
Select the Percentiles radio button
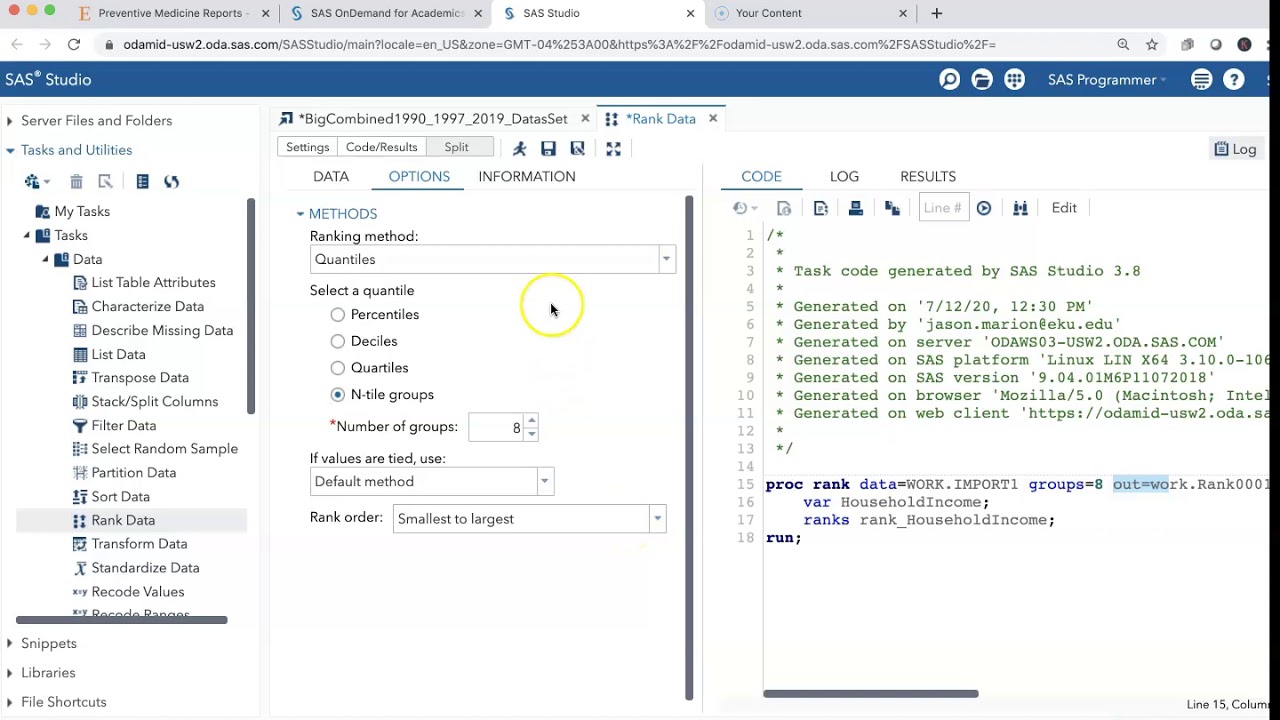coord(338,314)
